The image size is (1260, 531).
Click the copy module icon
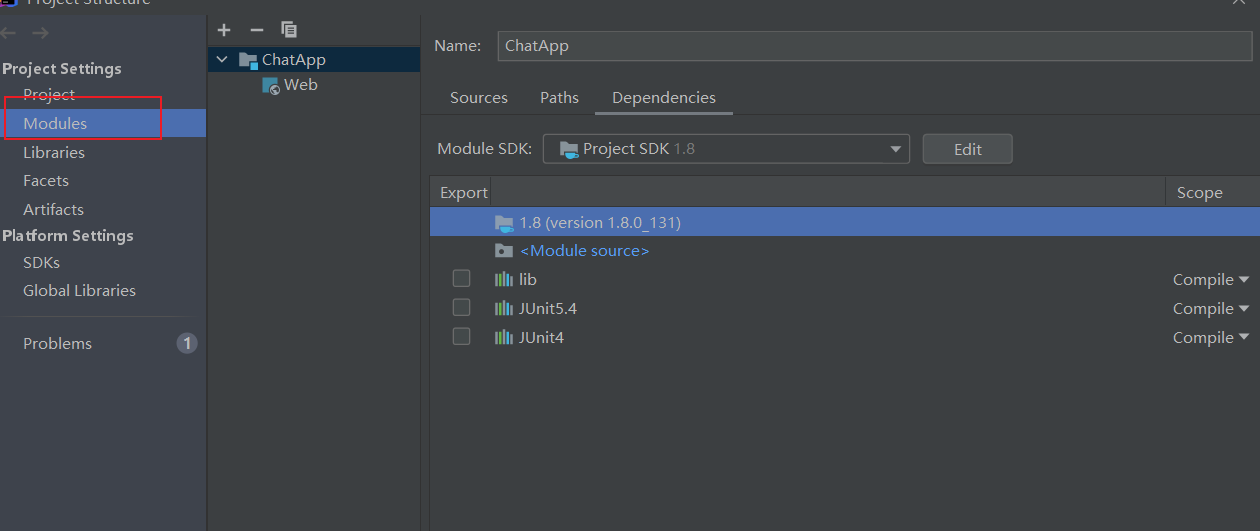(x=289, y=30)
